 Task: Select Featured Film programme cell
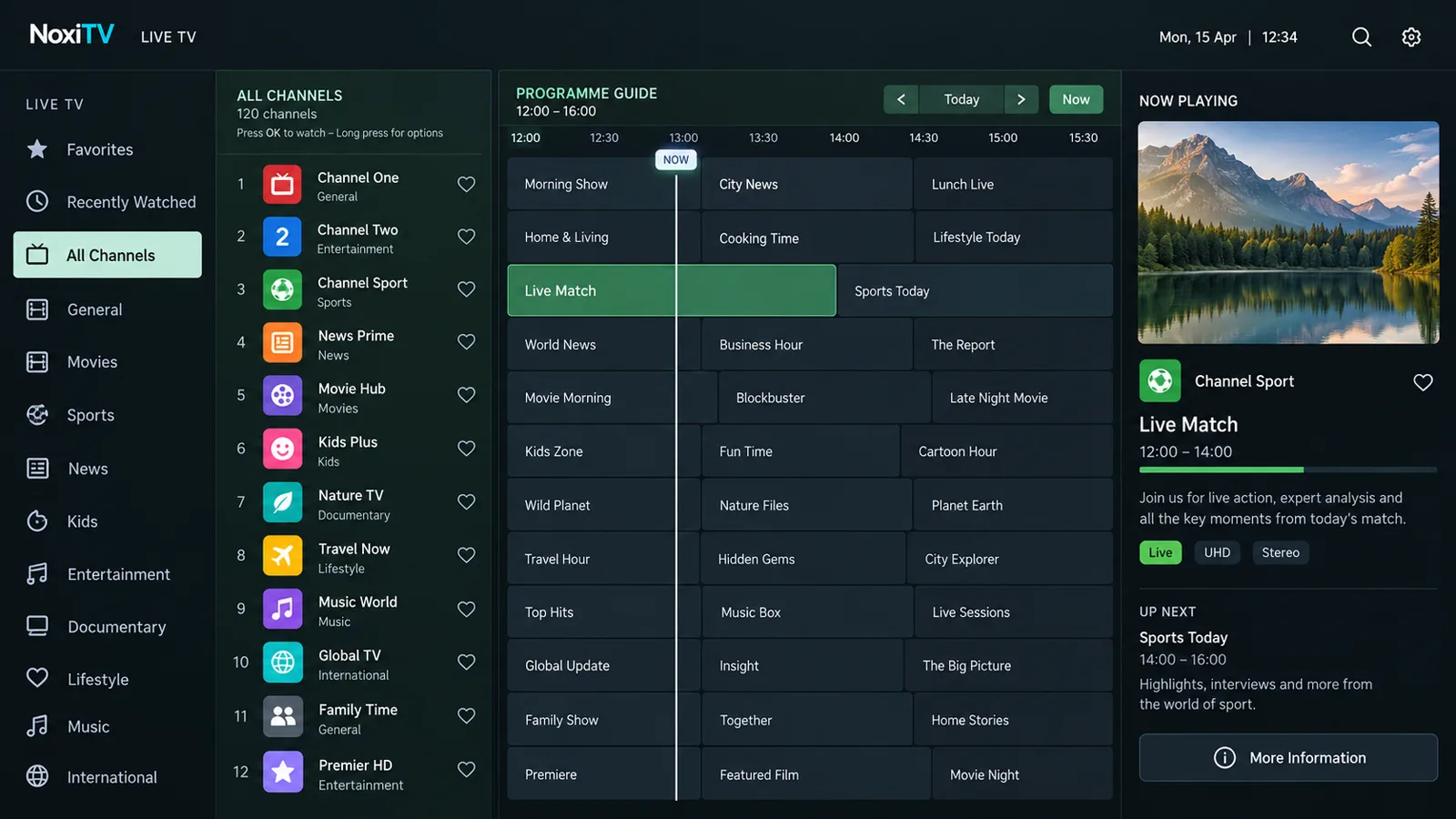[x=816, y=774]
